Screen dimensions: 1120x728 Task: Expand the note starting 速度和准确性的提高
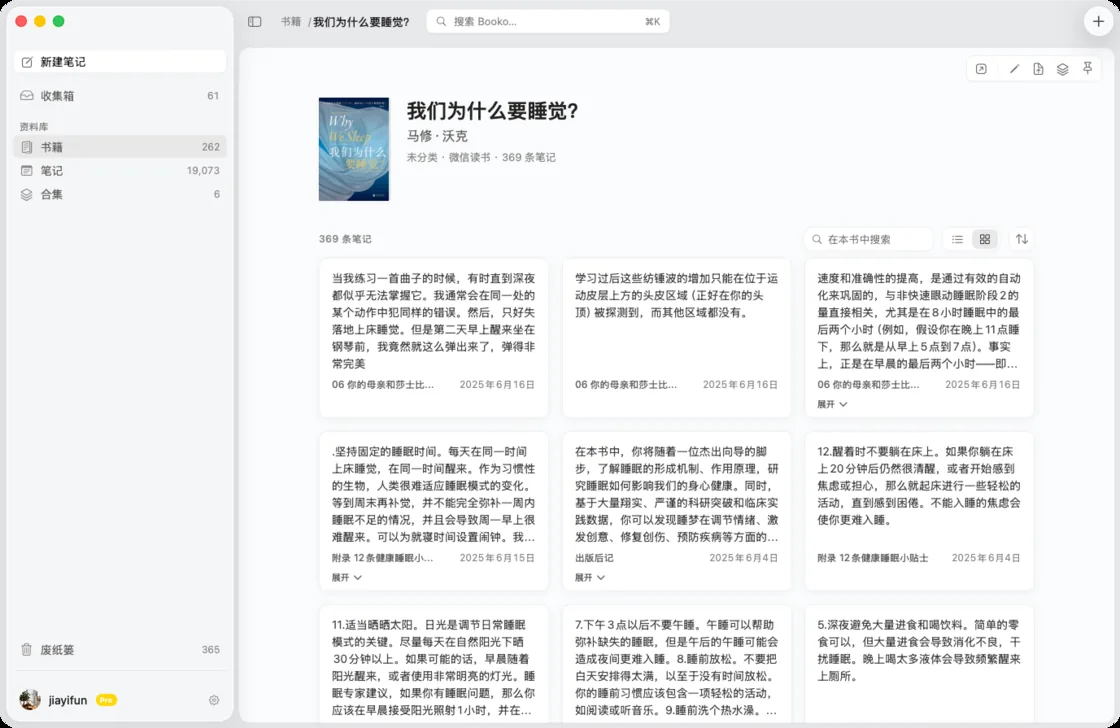click(832, 404)
